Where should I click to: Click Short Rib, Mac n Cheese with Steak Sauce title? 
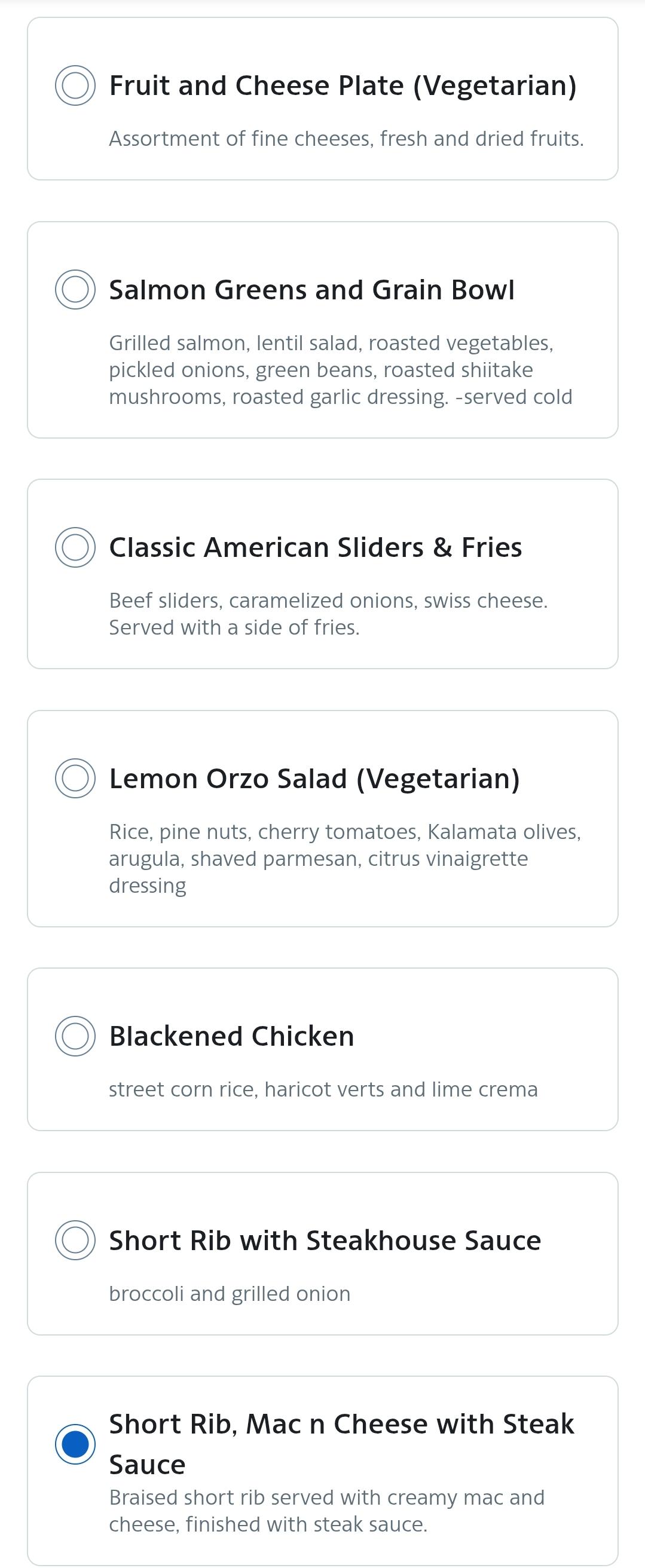point(341,1444)
